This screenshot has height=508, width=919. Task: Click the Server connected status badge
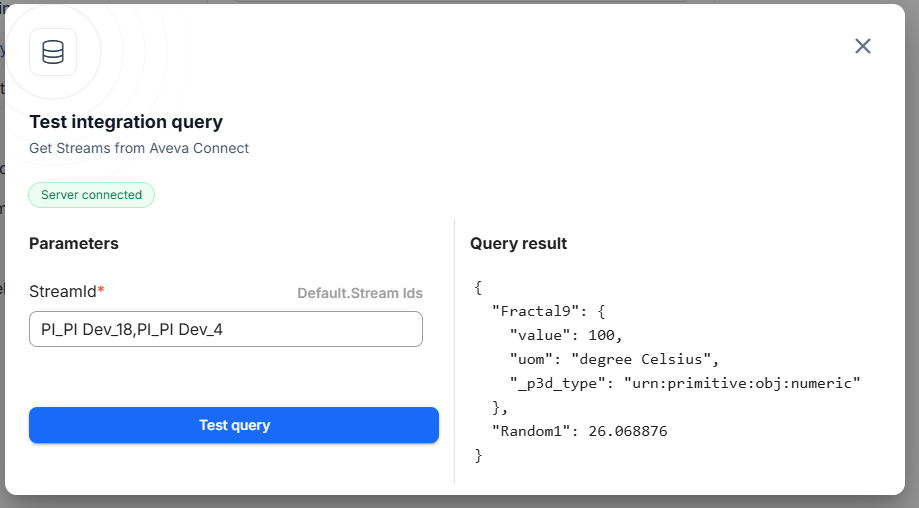91,195
